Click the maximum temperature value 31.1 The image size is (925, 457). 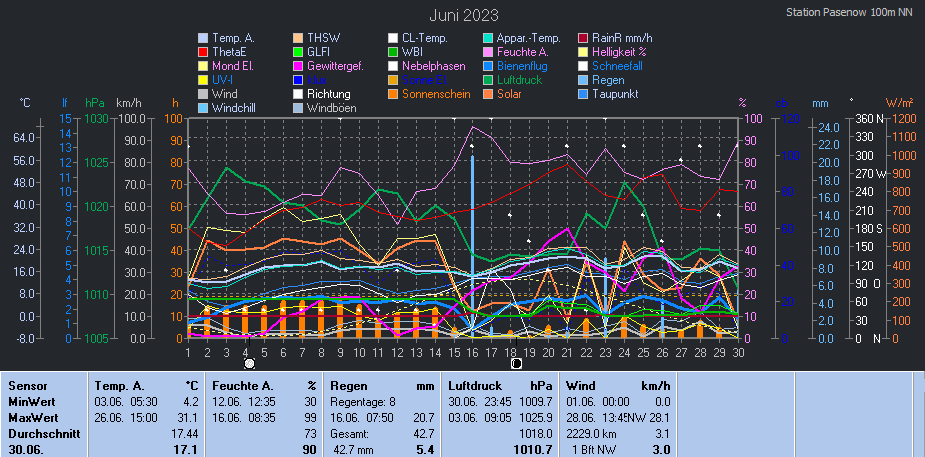[188, 418]
